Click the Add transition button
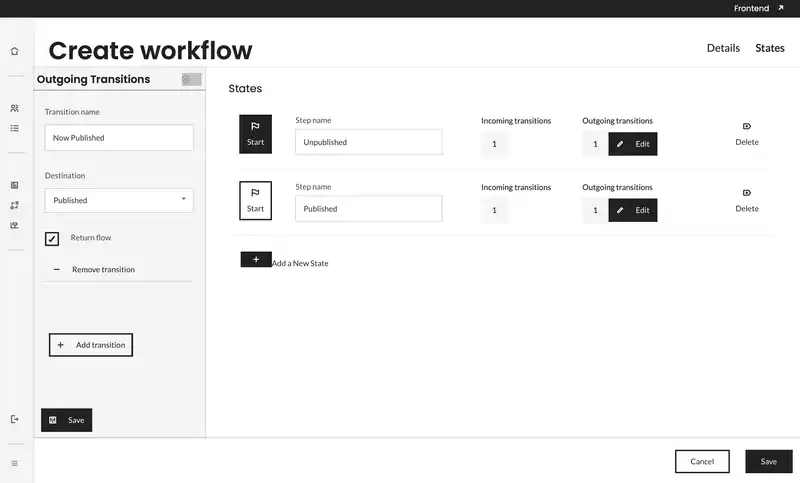This screenshot has height=483, width=800. [91, 345]
